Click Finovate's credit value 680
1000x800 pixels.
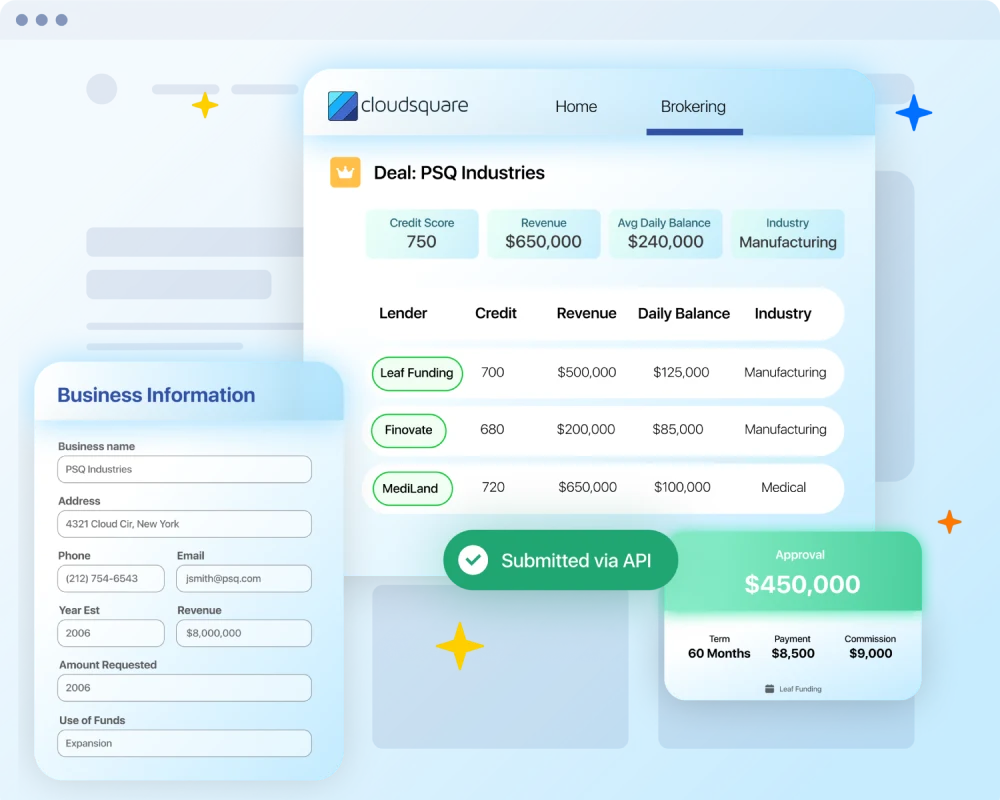point(492,429)
